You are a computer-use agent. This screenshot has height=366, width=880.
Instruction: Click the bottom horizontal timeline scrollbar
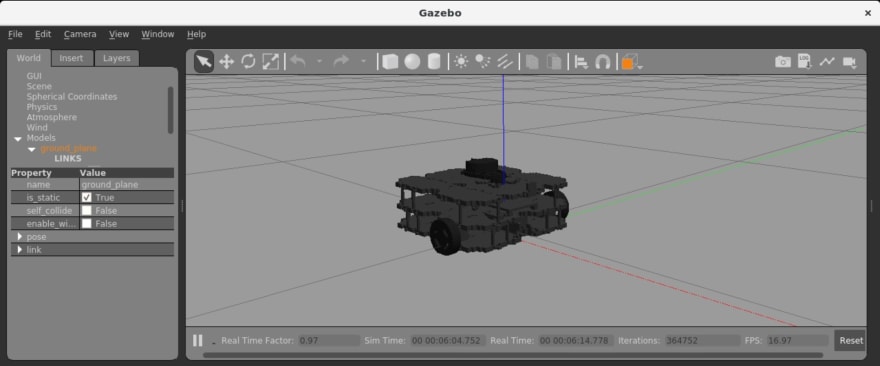[x=512, y=355]
